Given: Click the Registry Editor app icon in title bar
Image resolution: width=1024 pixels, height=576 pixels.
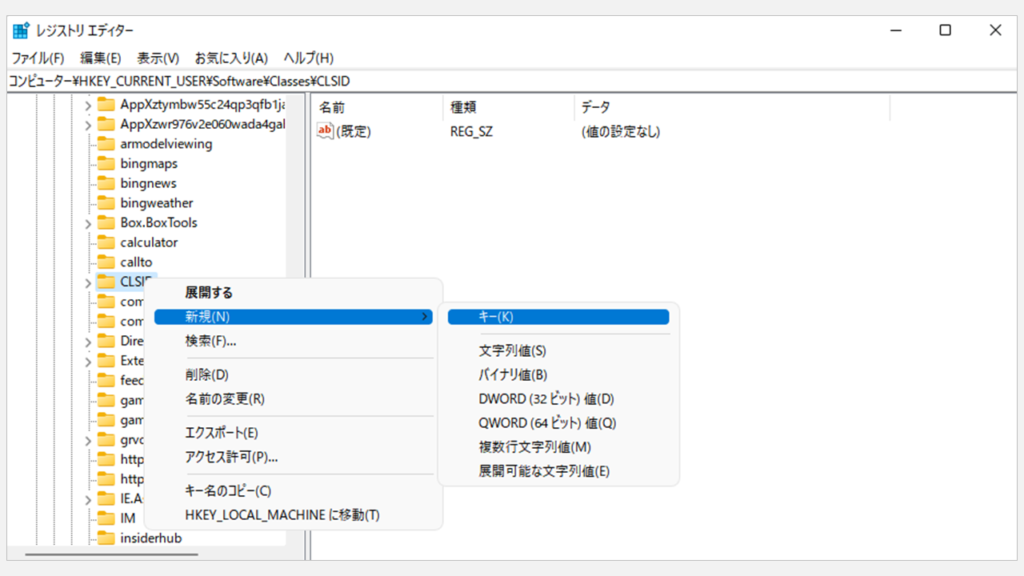Looking at the screenshot, I should (x=21, y=31).
